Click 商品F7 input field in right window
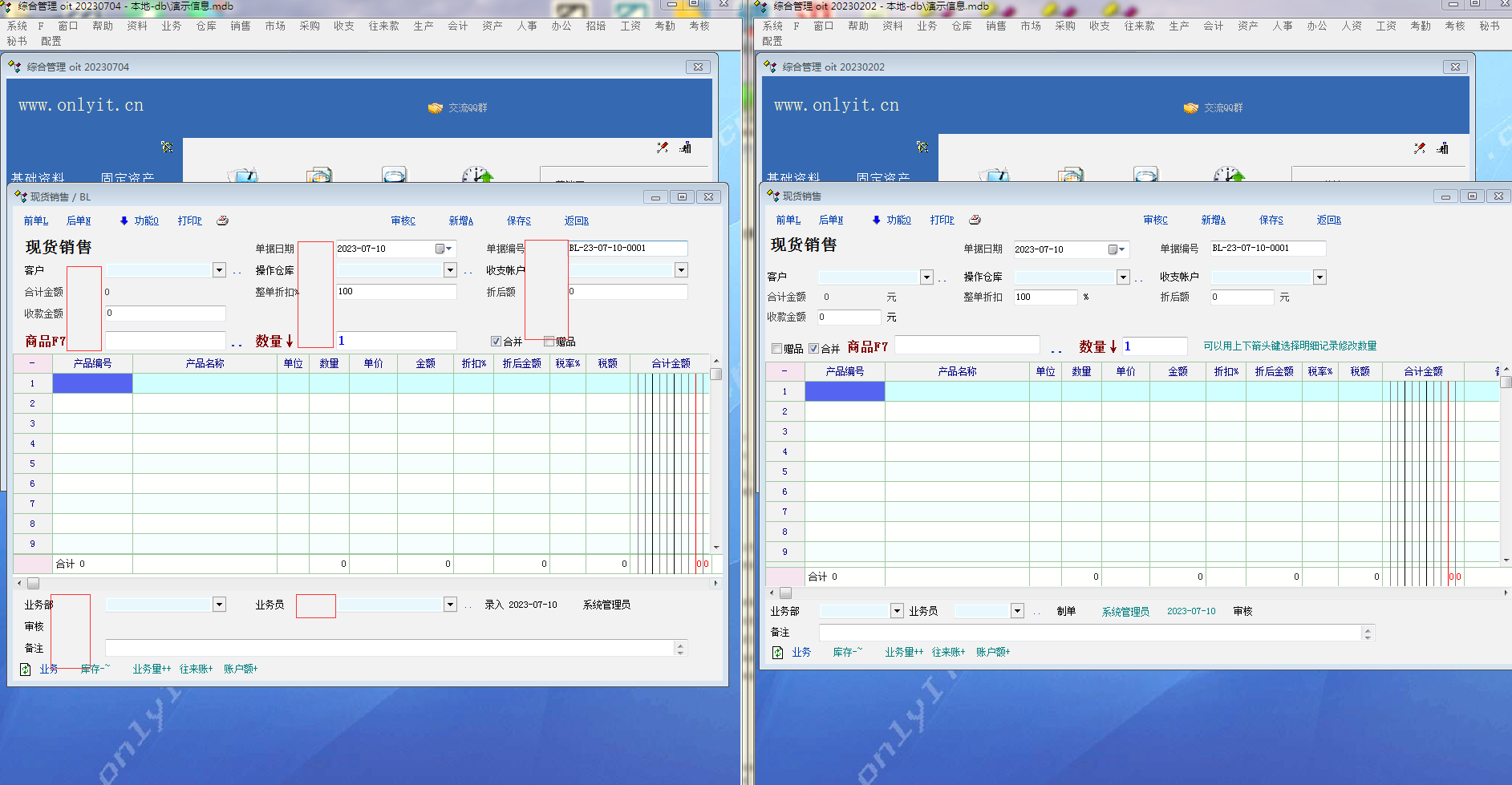Image resolution: width=1512 pixels, height=785 pixels. [x=967, y=346]
